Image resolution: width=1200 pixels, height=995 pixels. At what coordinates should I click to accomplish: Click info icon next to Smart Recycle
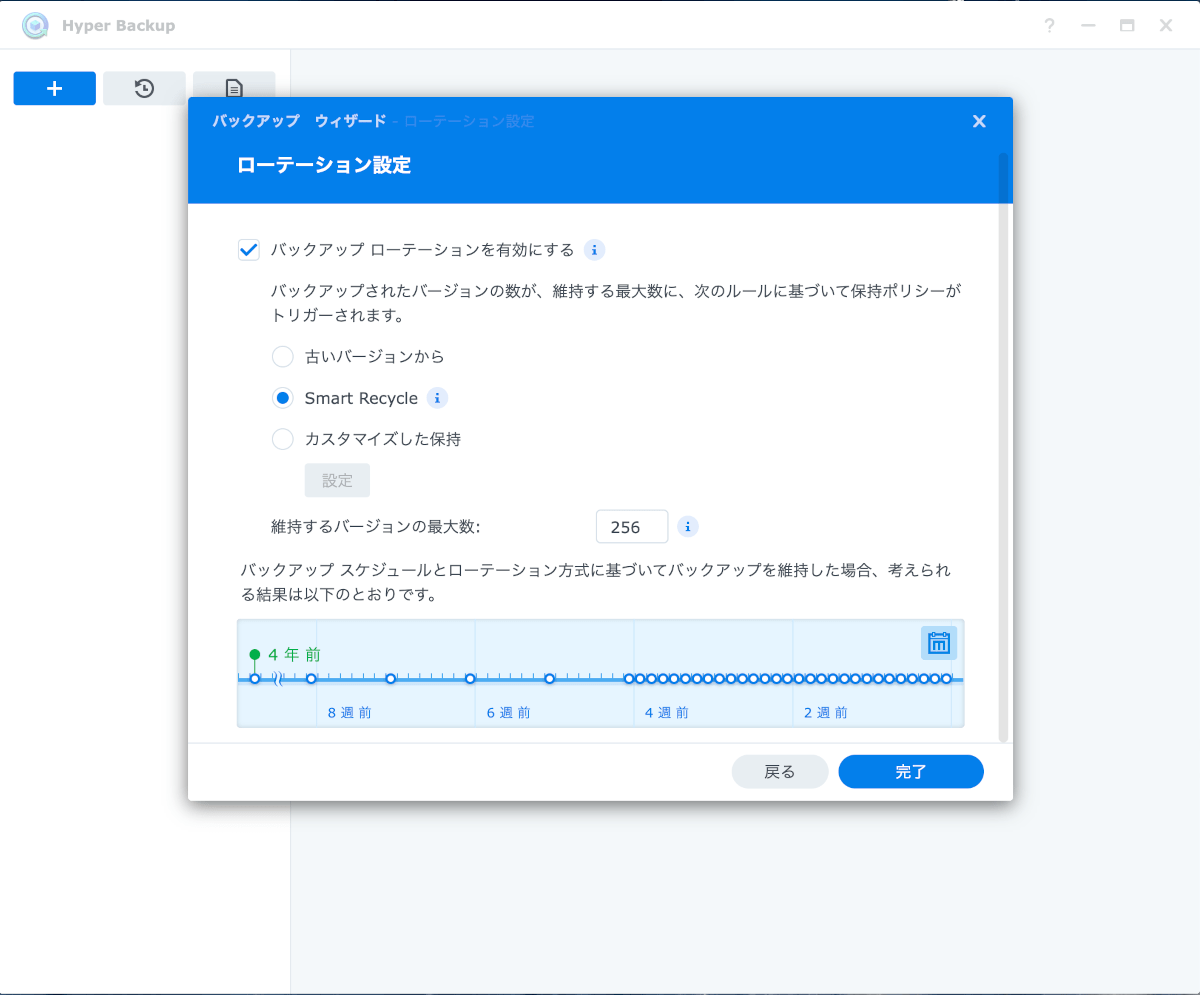point(437,398)
